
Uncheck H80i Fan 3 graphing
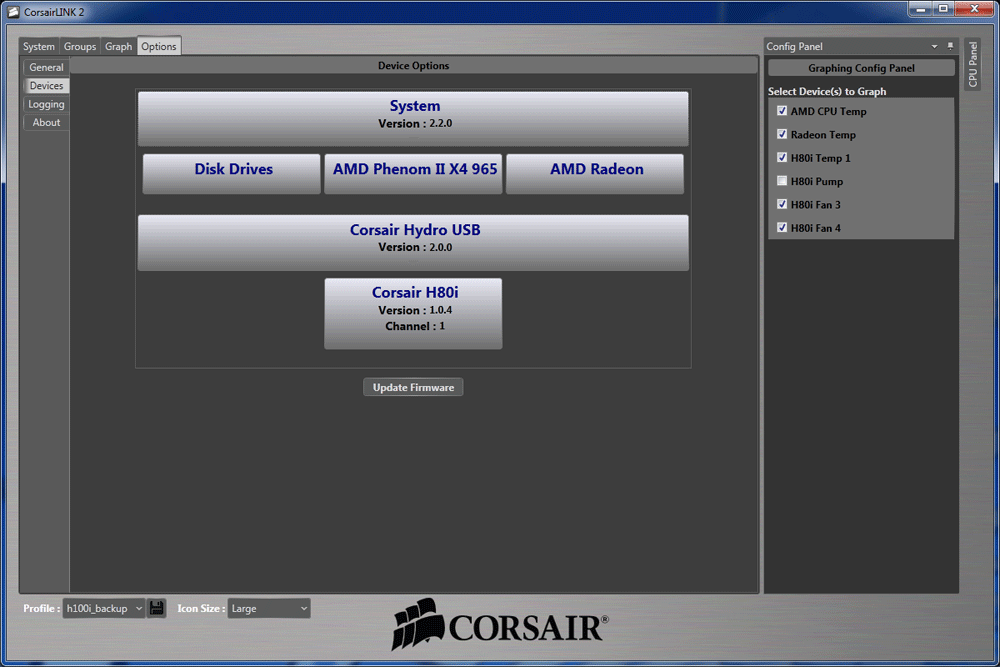coord(781,204)
